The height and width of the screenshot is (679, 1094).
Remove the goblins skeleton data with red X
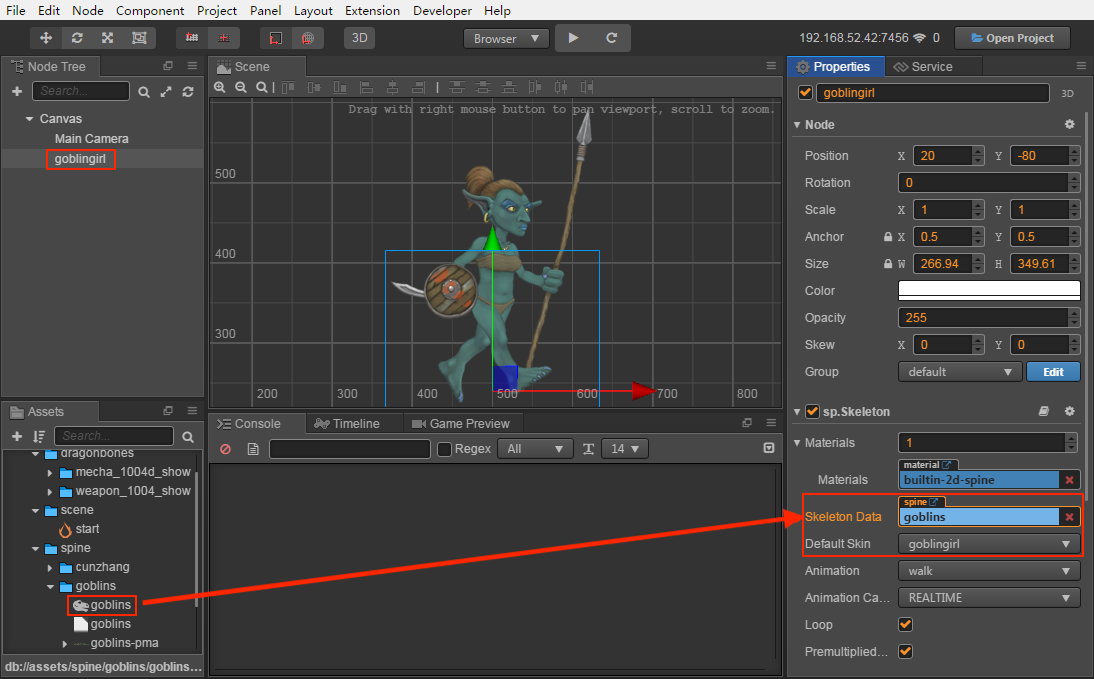(1070, 517)
